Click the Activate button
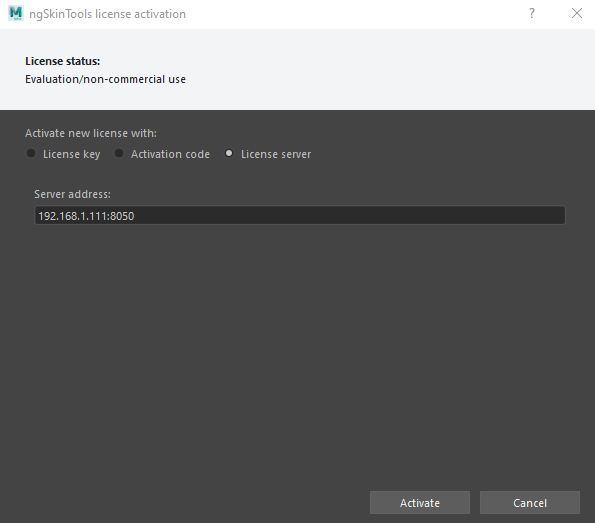Image resolution: width=595 pixels, height=523 pixels. (x=420, y=503)
